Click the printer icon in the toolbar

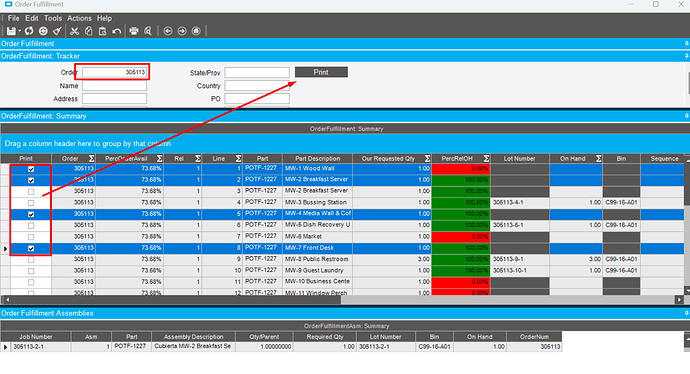click(134, 31)
